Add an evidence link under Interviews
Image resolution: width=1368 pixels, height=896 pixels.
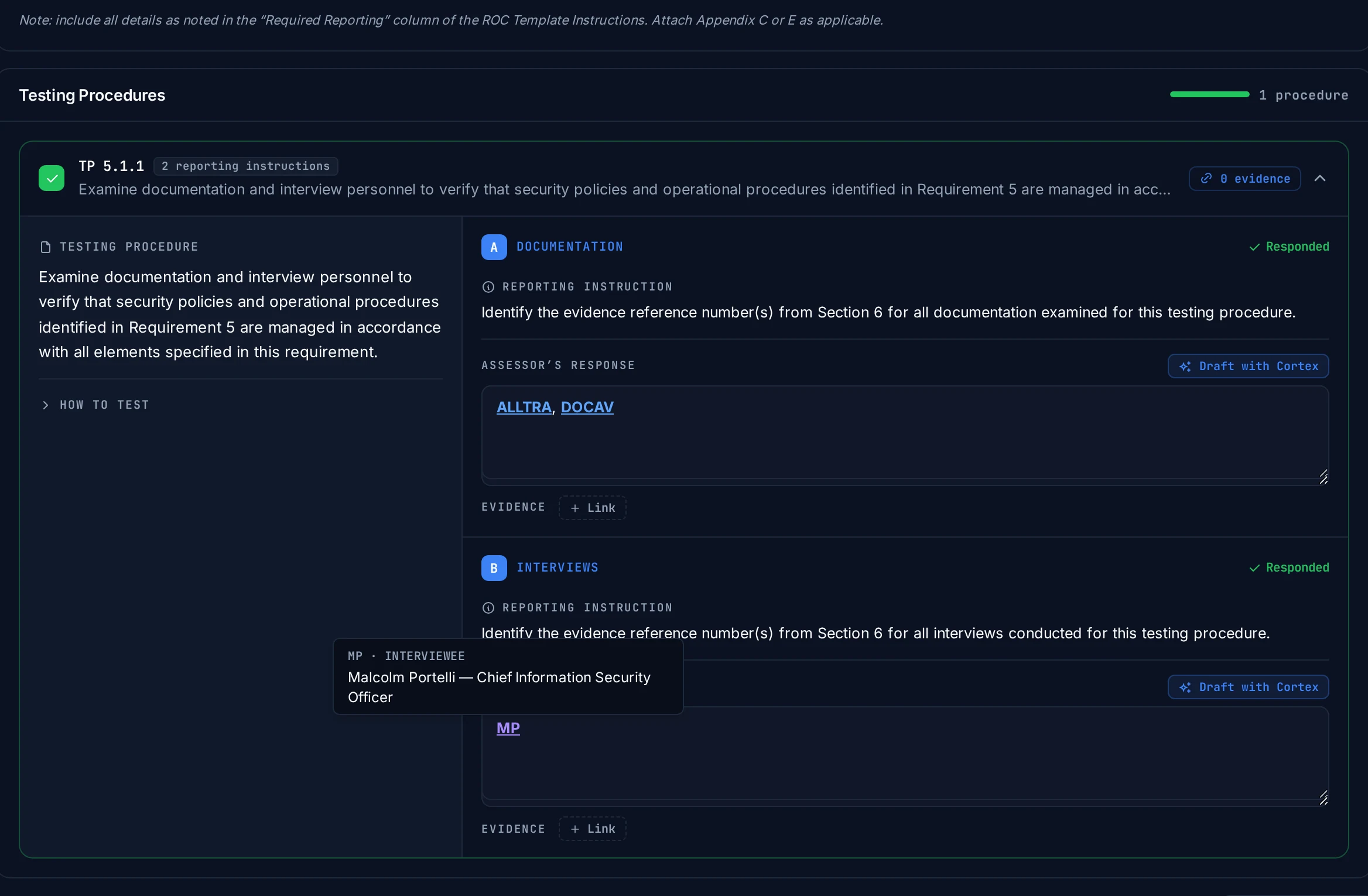click(593, 828)
